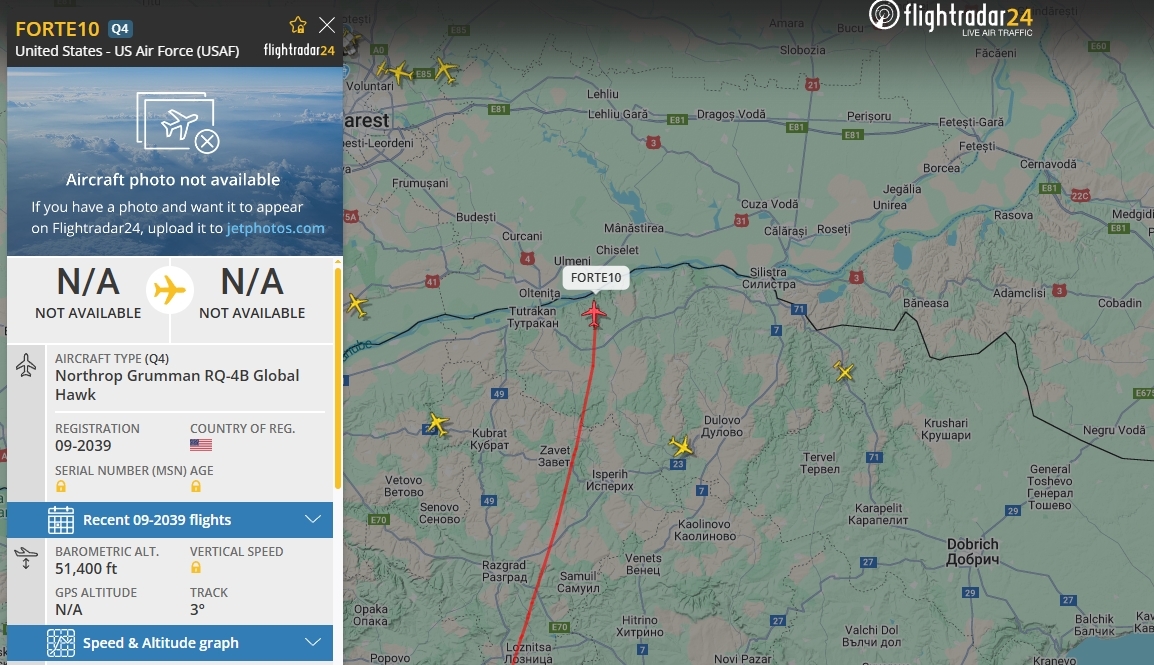The width and height of the screenshot is (1154, 665).
Task: Click the Flightradar24 logo on the map
Action: click(950, 18)
